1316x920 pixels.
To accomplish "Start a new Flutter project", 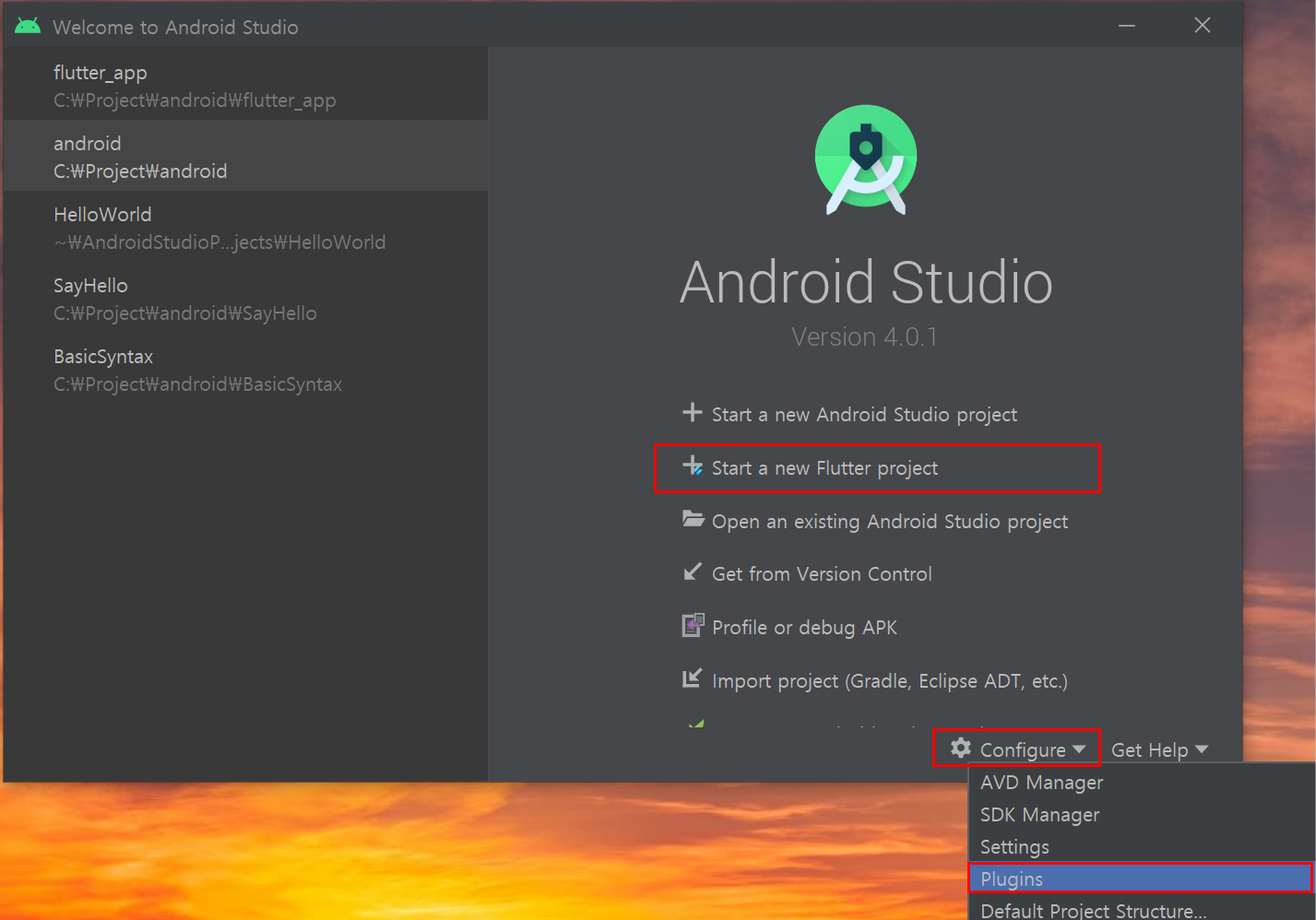I will (x=824, y=468).
